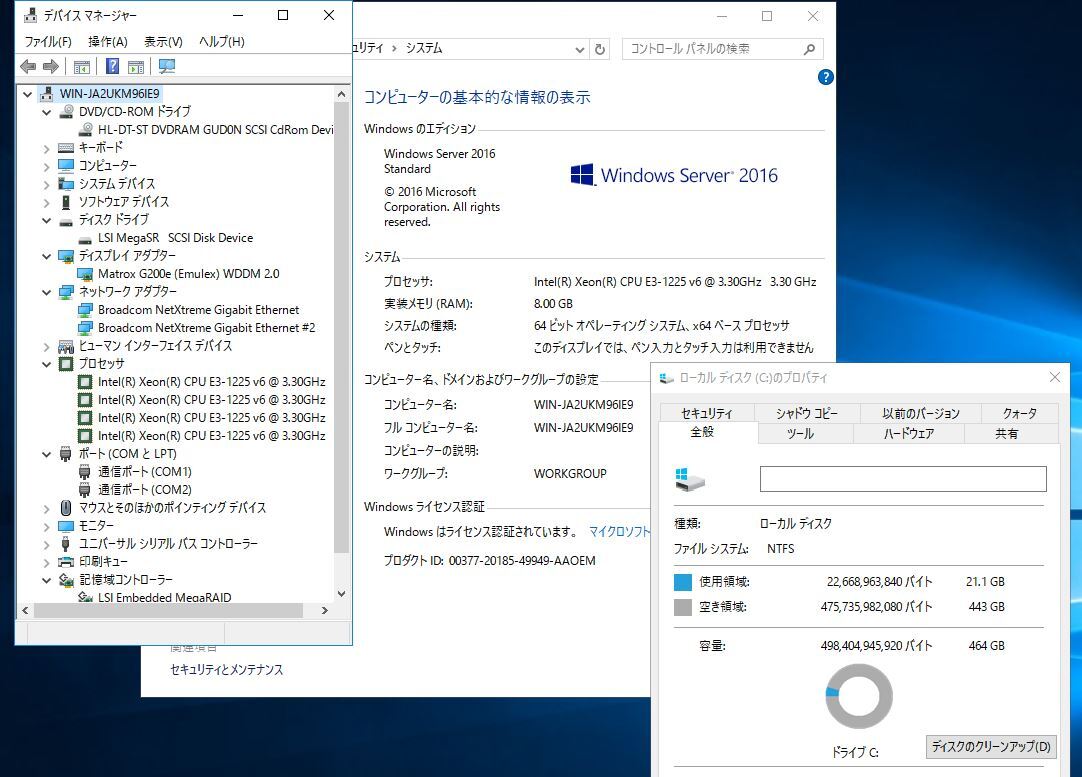Click the Back arrow in Device Manager toolbar

tap(28, 66)
